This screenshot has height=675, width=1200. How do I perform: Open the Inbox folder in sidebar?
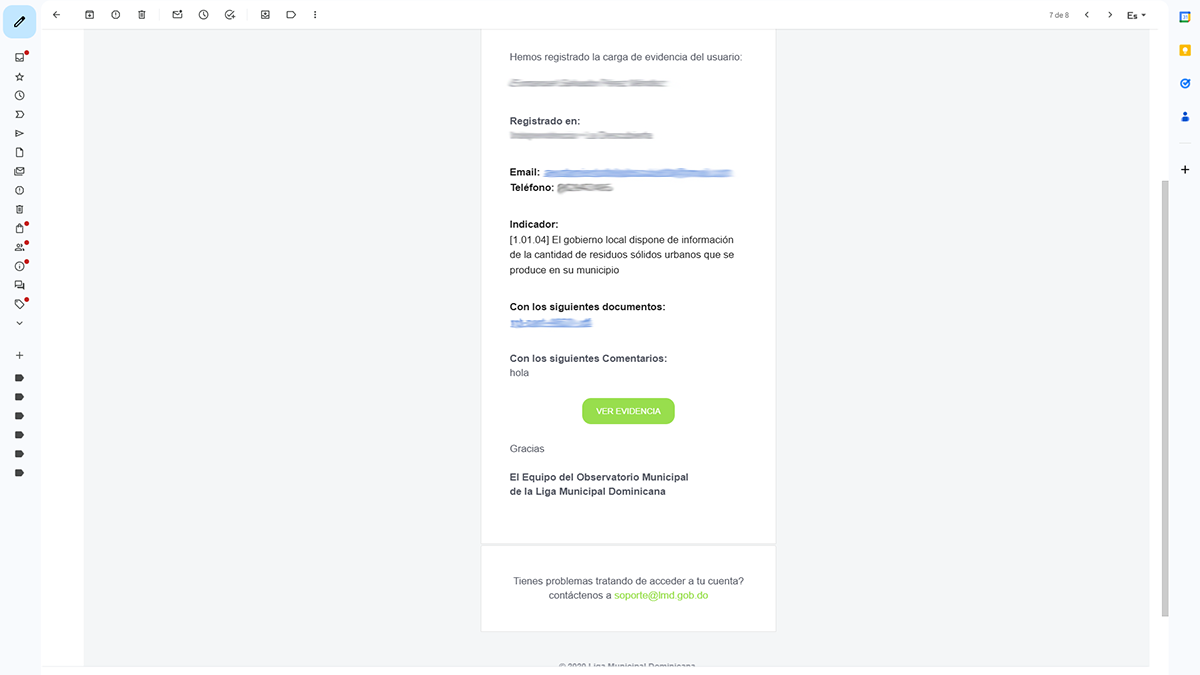19,57
